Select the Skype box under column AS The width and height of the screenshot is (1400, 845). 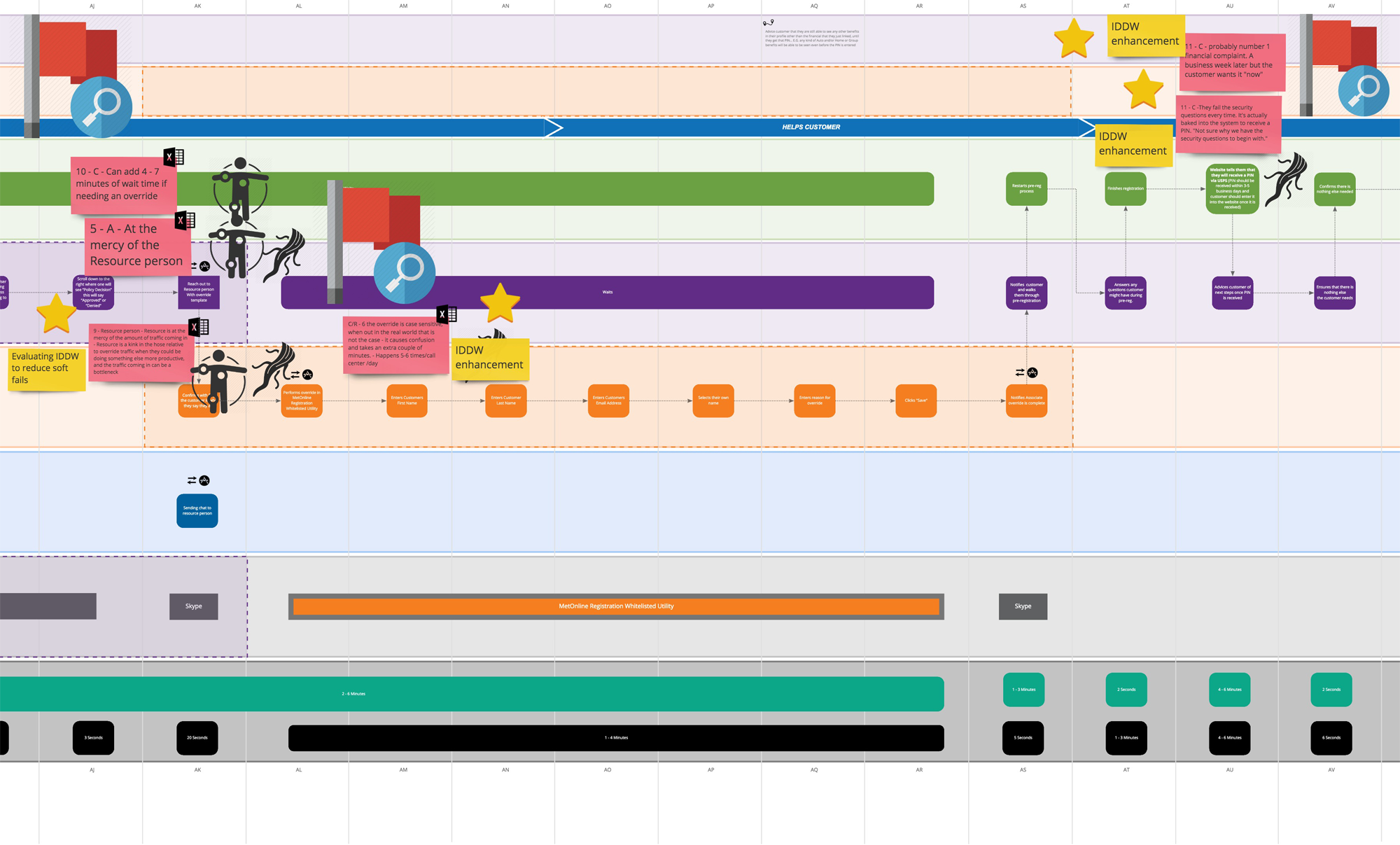[x=1023, y=606]
